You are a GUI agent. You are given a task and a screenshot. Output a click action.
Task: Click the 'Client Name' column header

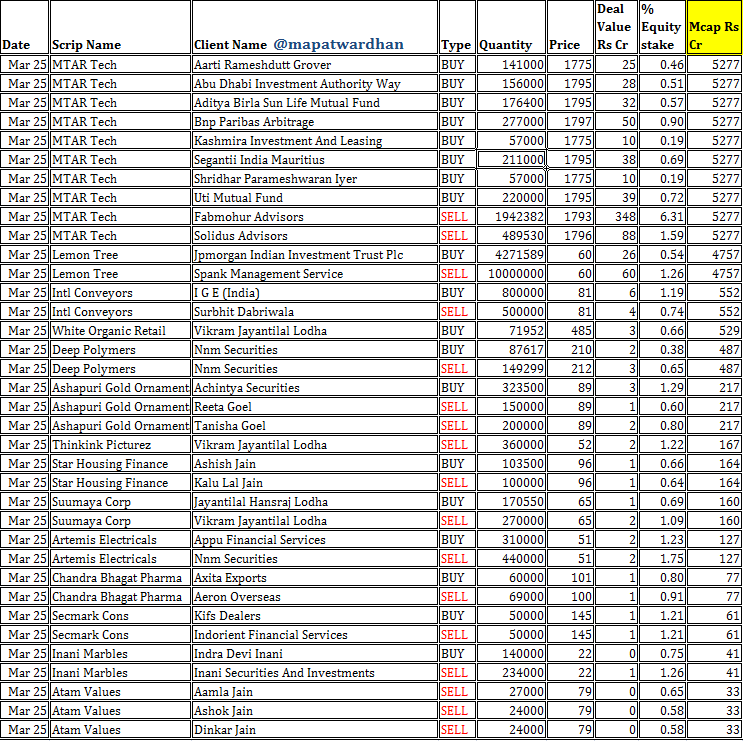click(x=315, y=27)
